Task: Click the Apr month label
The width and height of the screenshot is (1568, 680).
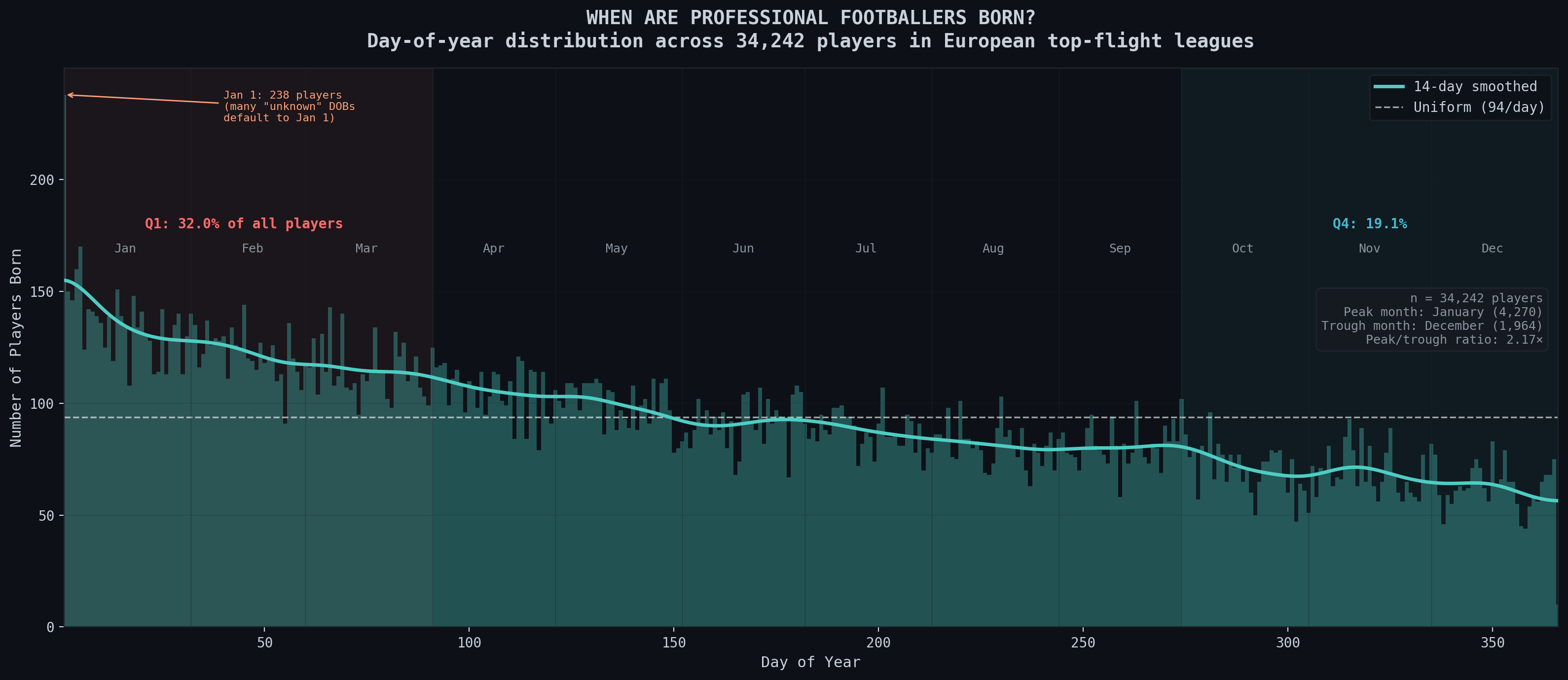Action: click(493, 249)
